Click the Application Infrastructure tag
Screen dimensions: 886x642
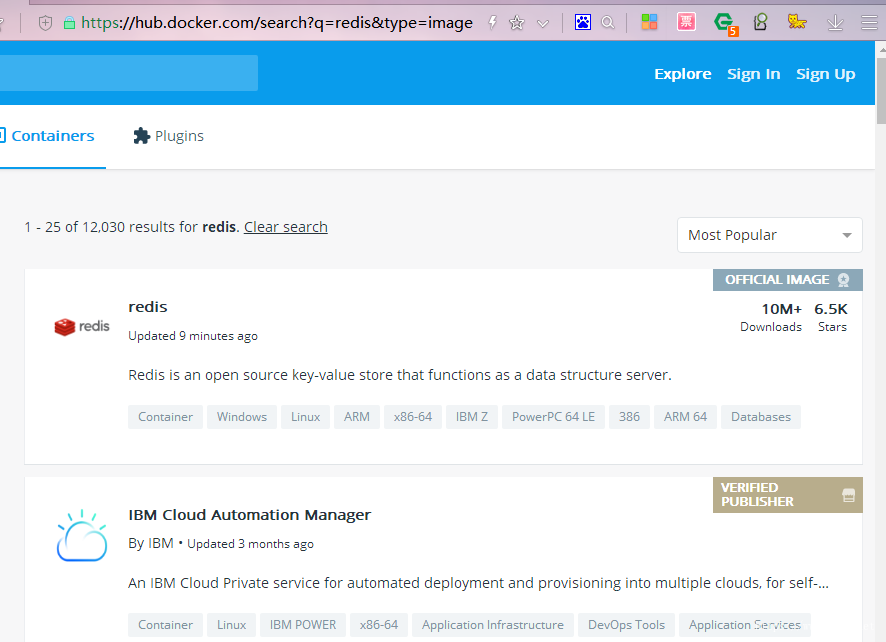pos(493,625)
